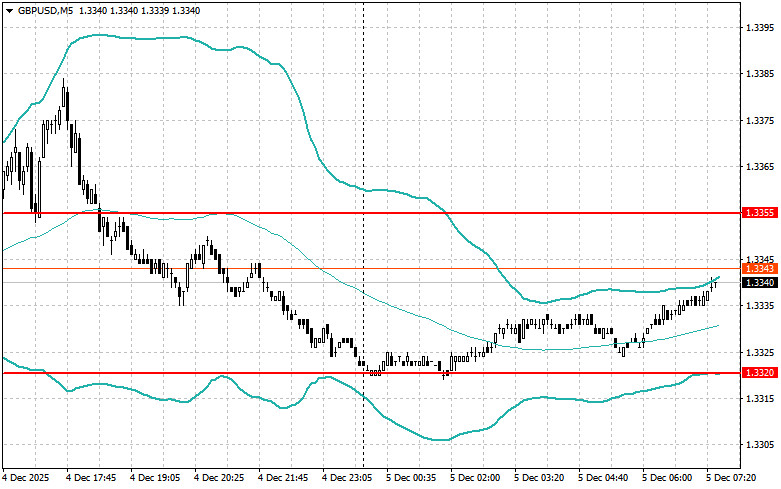This screenshot has height=489, width=781.
Task: Click the 1.3305 price scale value
Action: coord(760,445)
